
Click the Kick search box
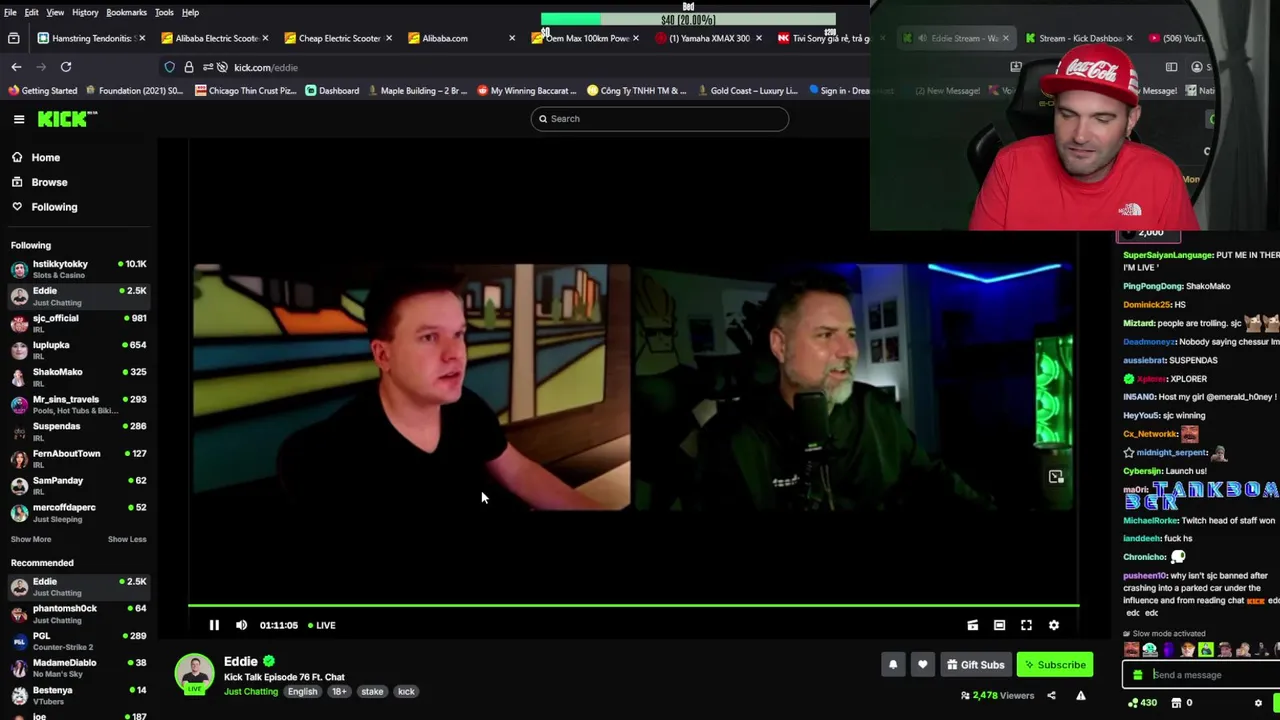659,119
